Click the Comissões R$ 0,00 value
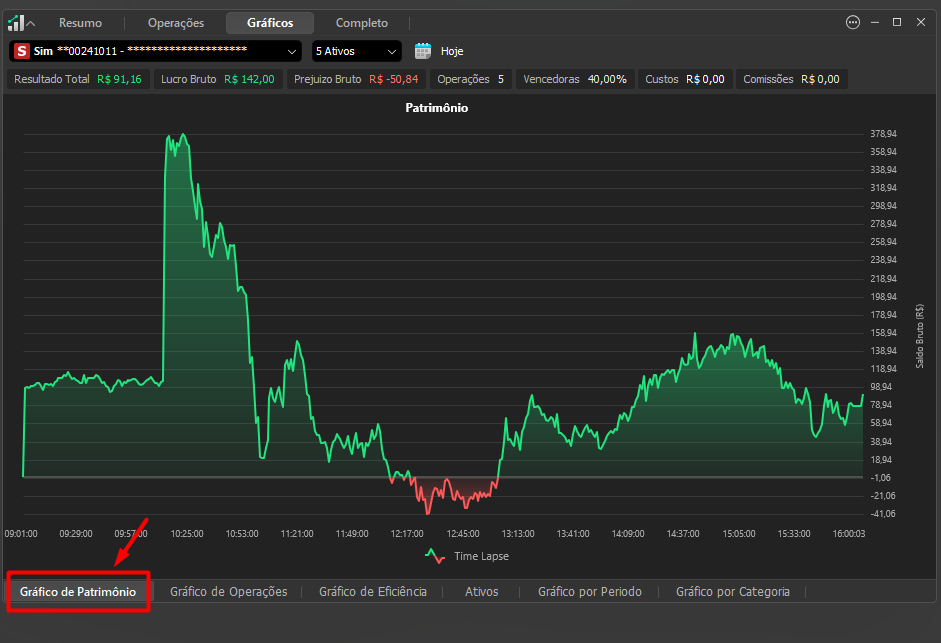The height and width of the screenshot is (643, 941). coord(820,79)
